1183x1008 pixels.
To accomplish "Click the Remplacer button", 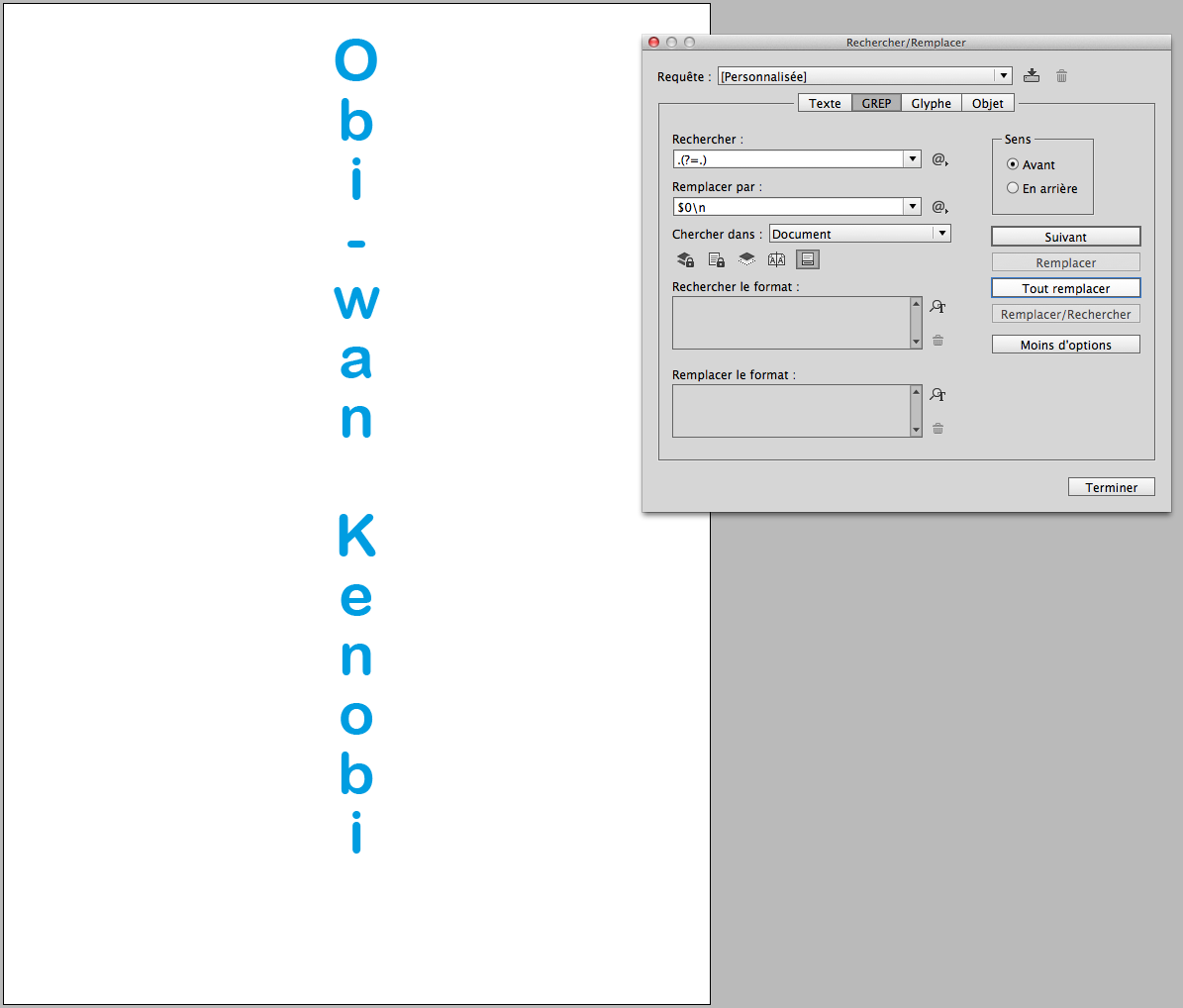I will [1065, 262].
